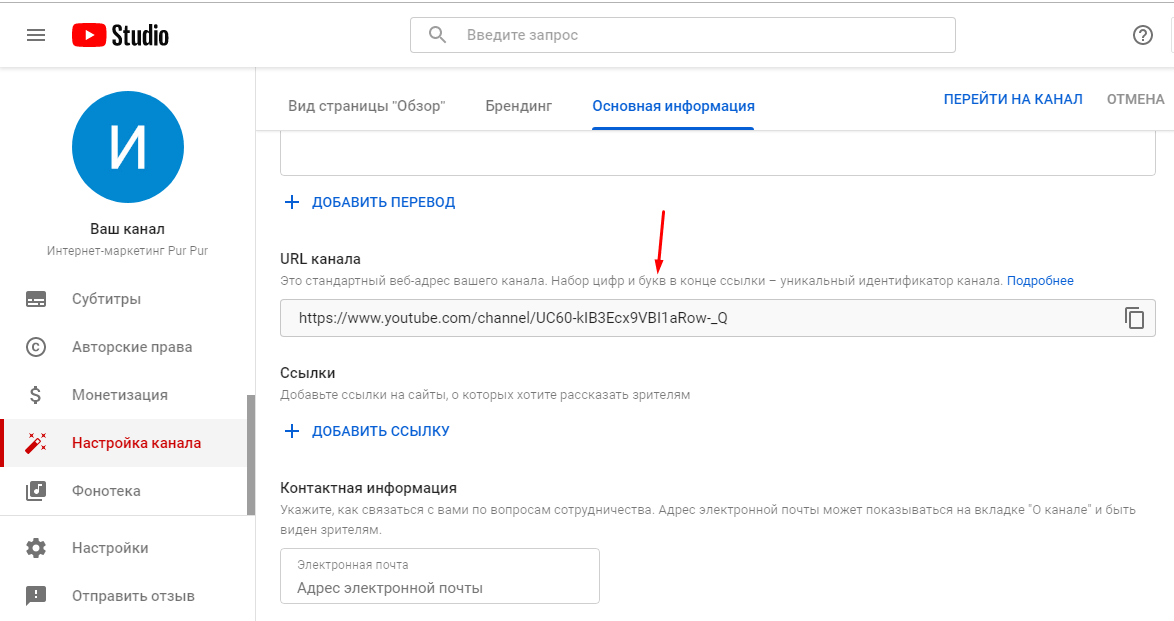Open Фонотека with the music note icon
The width and height of the screenshot is (1174, 621).
click(x=37, y=490)
